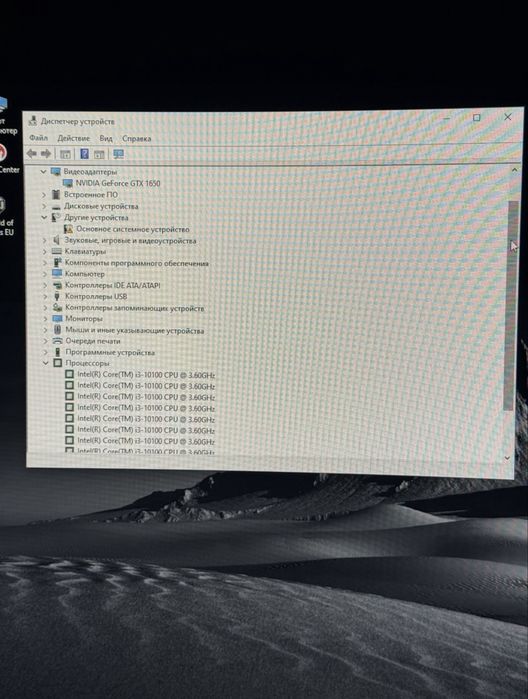Open the Справка menu

136,139
